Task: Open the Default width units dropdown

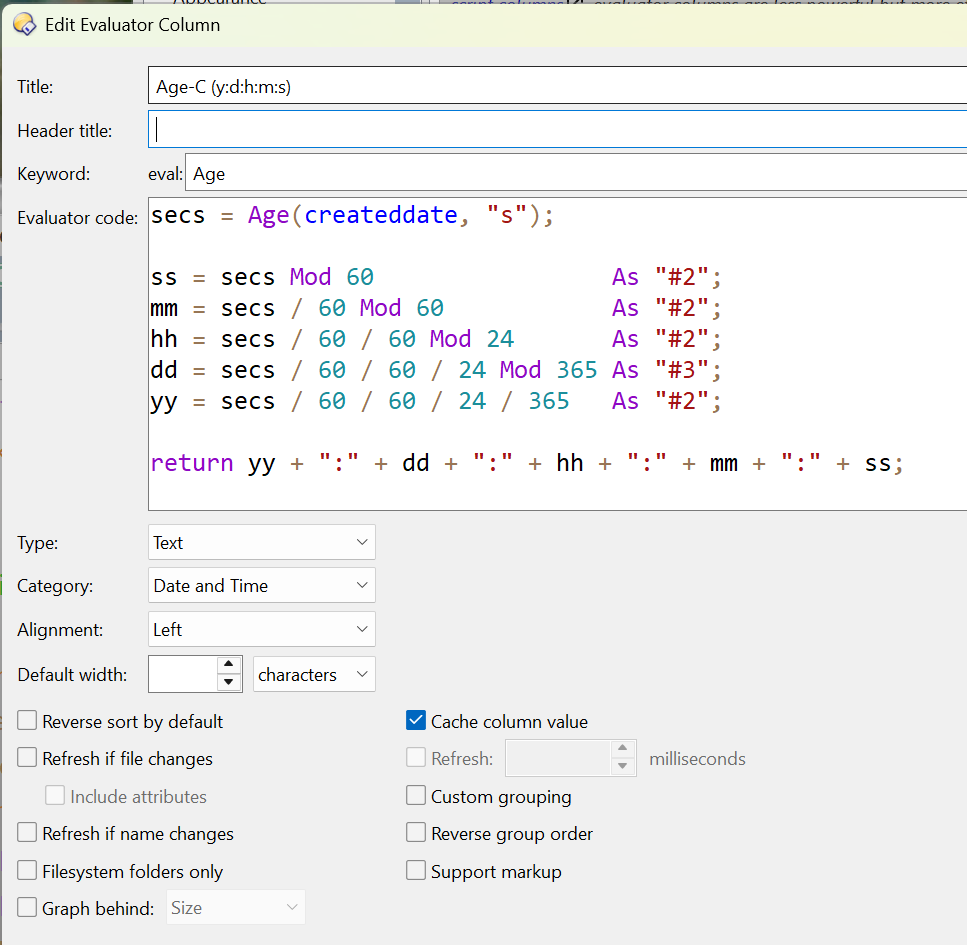Action: click(x=314, y=675)
